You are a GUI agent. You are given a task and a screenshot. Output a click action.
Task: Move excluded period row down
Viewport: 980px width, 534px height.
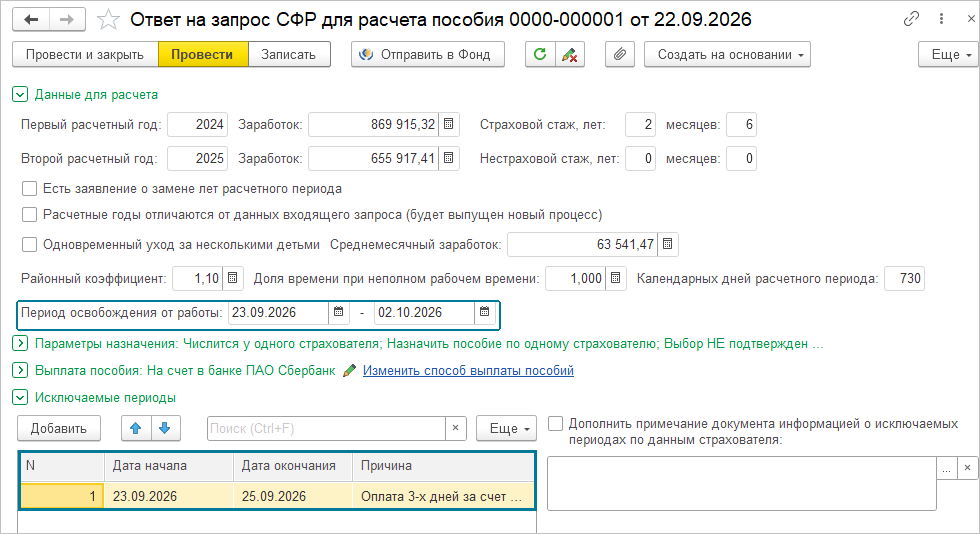click(165, 428)
